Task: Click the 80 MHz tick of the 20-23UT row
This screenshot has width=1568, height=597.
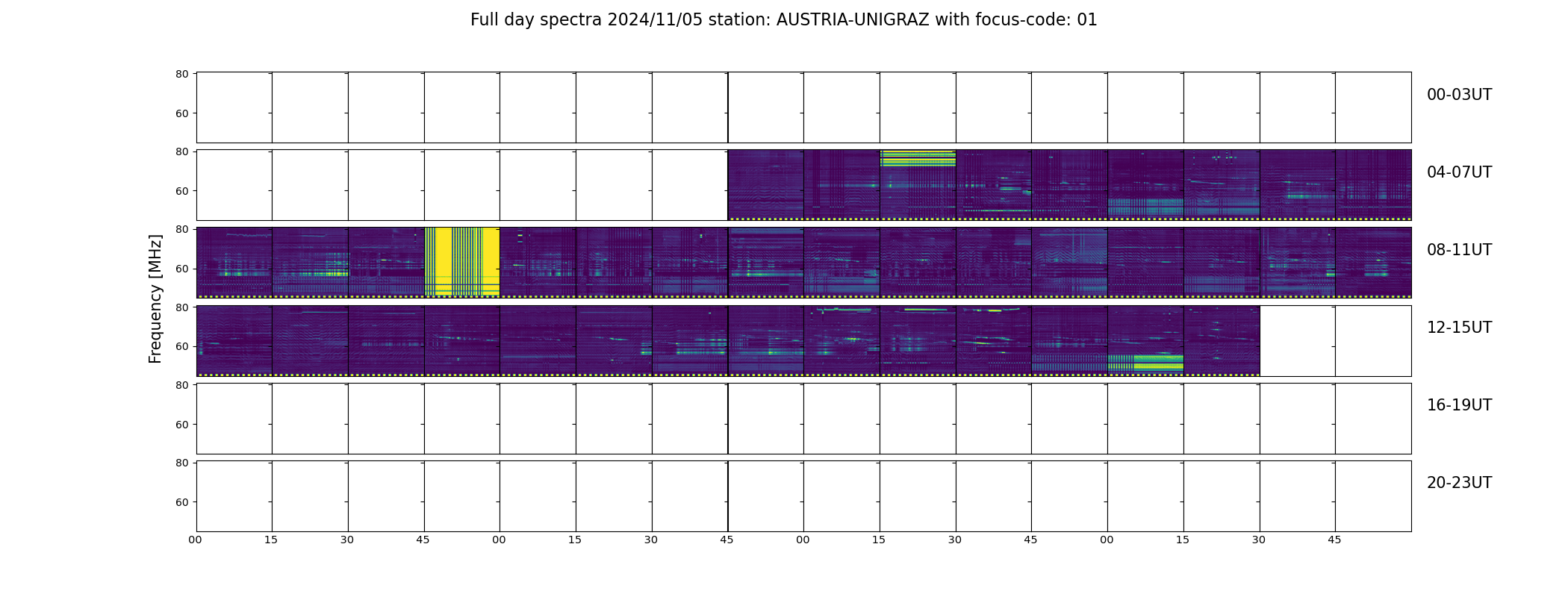Action: (x=181, y=463)
